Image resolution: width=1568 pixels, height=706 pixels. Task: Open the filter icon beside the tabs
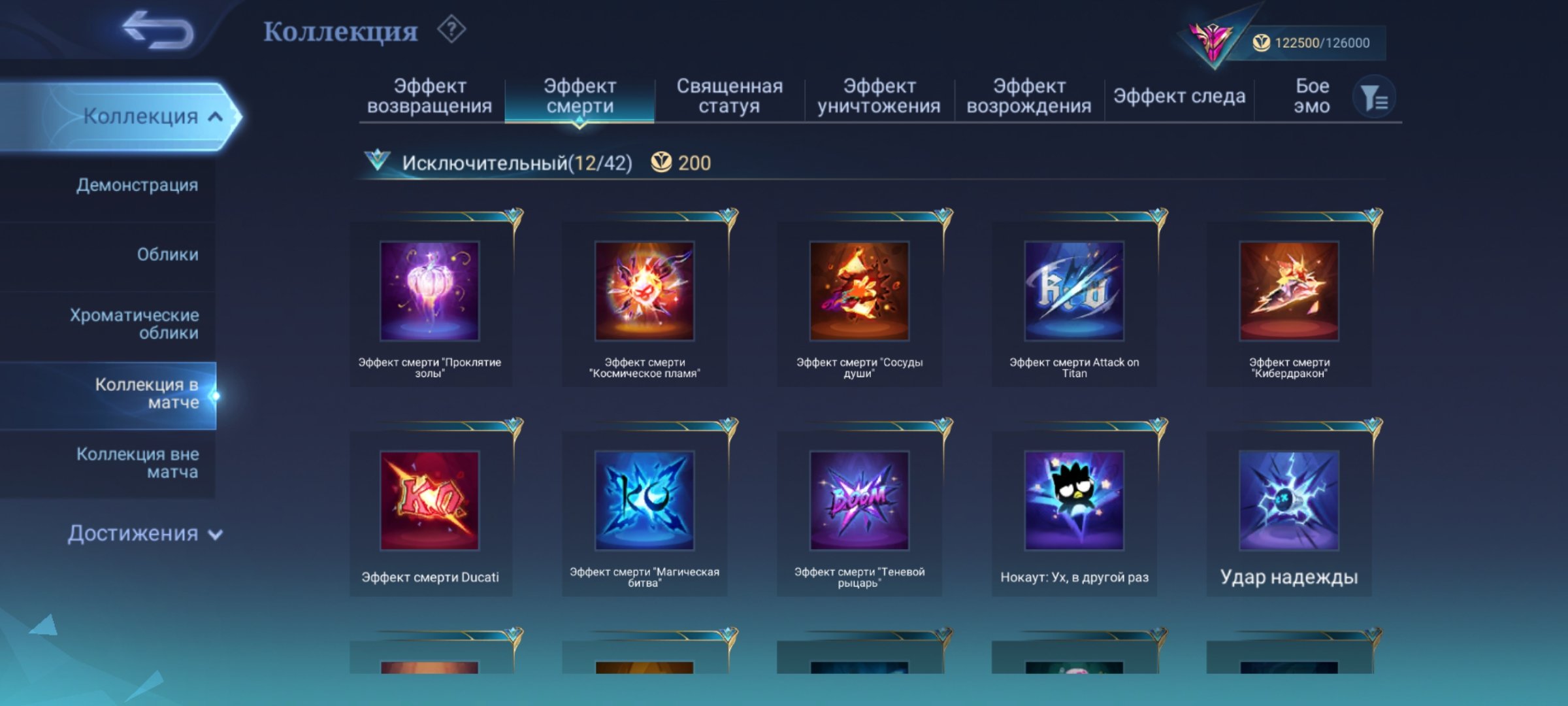1374,98
